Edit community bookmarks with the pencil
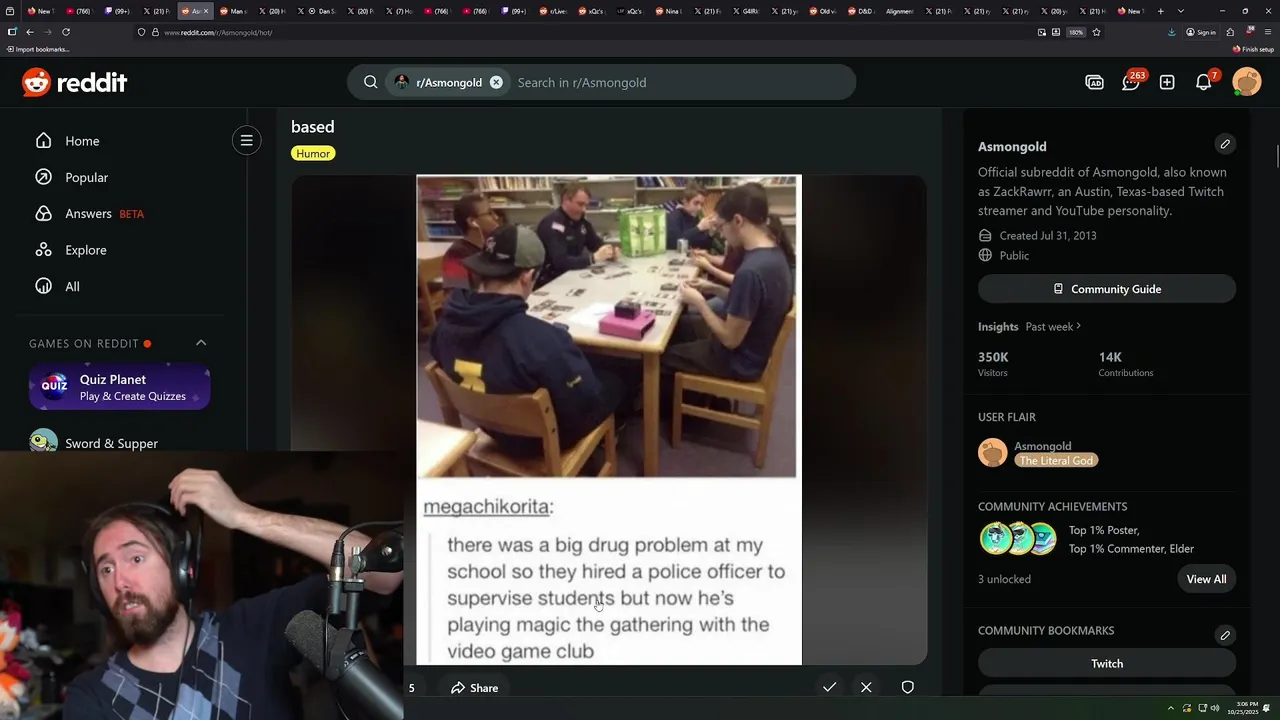1280x720 pixels. [1225, 635]
